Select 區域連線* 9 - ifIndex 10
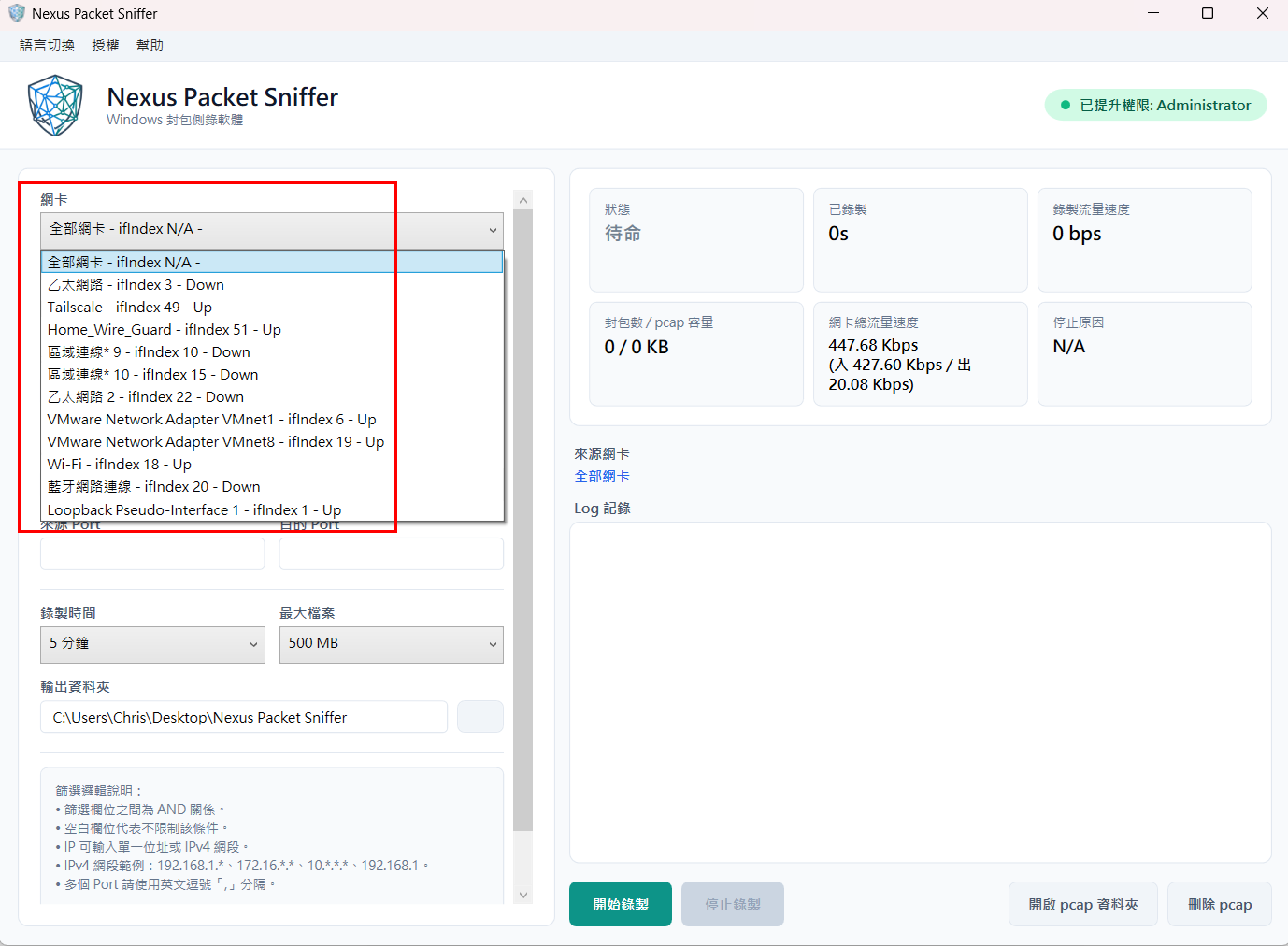1288x946 pixels. (272, 351)
